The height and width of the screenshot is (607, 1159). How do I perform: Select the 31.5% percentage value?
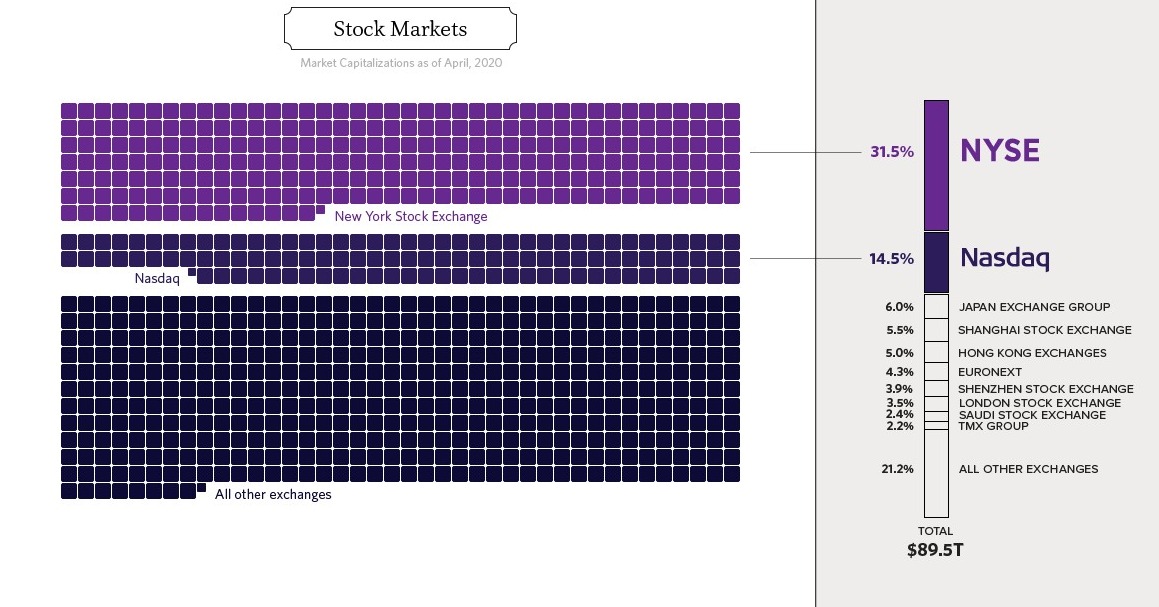891,152
